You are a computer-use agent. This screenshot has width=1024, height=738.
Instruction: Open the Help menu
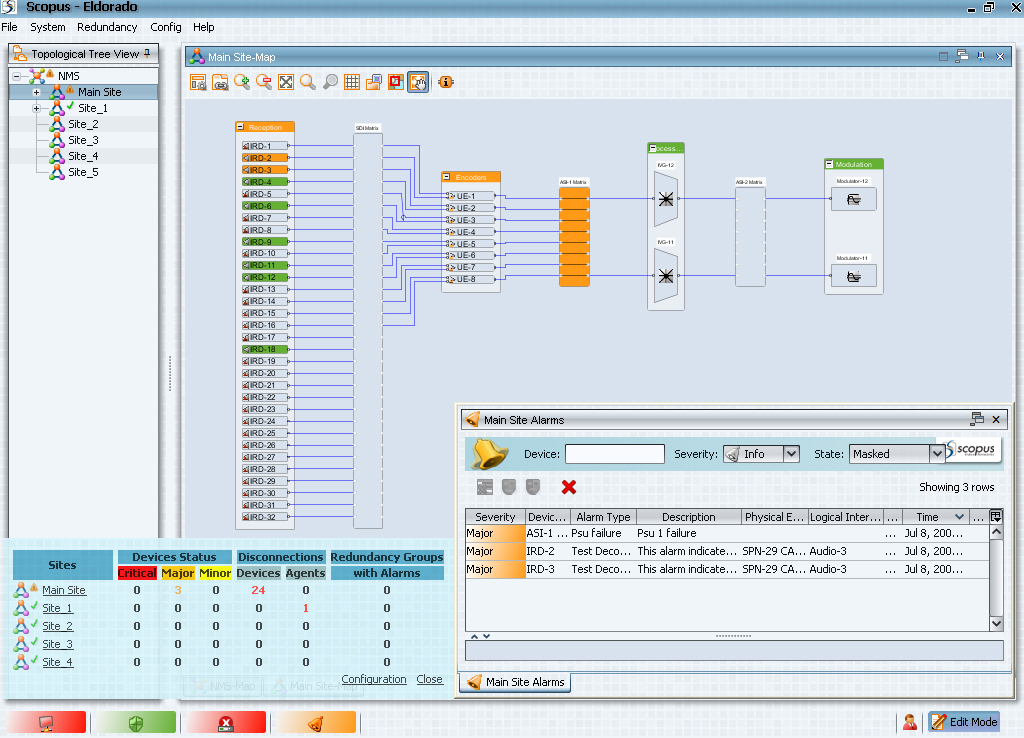click(204, 27)
